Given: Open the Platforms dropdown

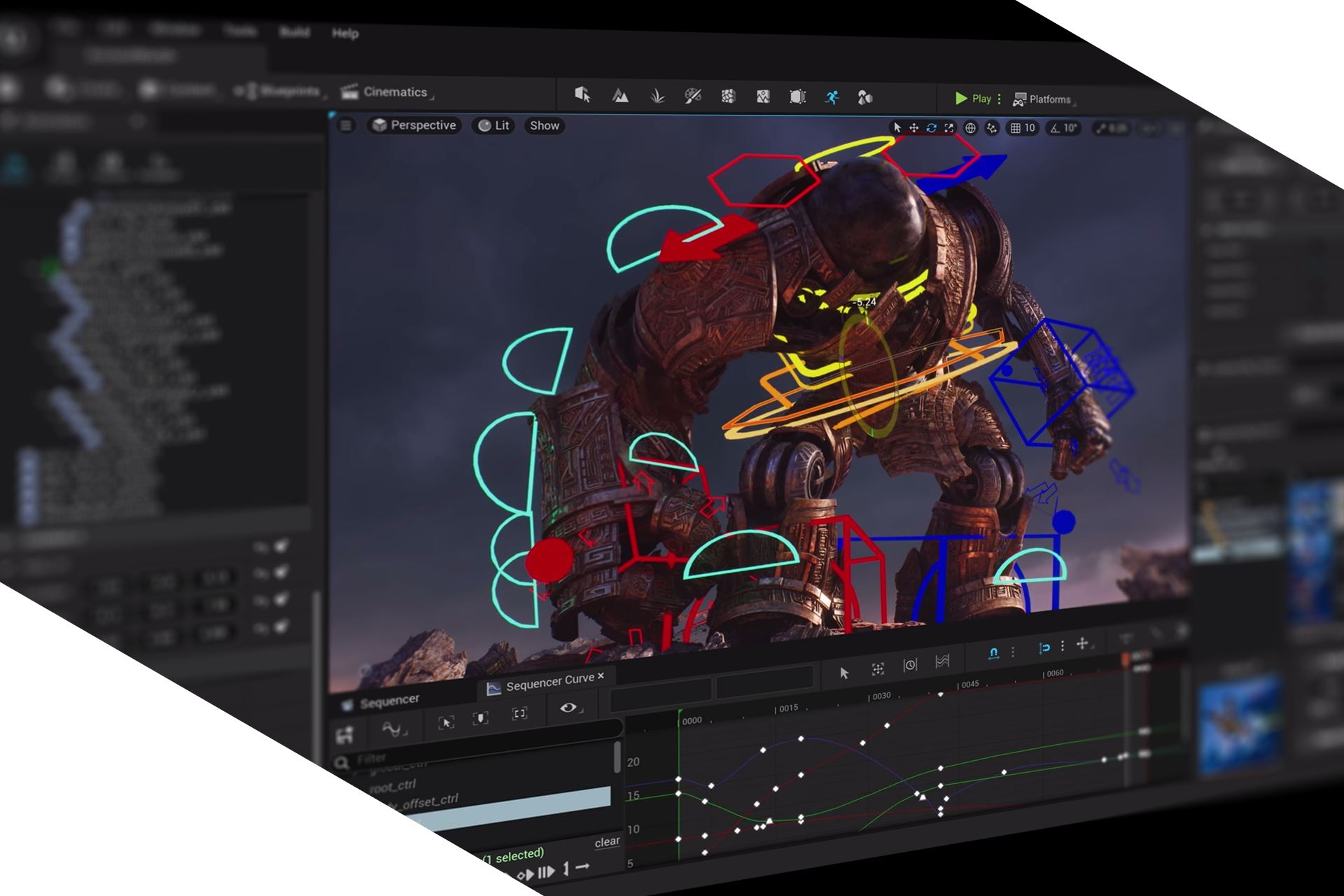Looking at the screenshot, I should tap(1044, 99).
